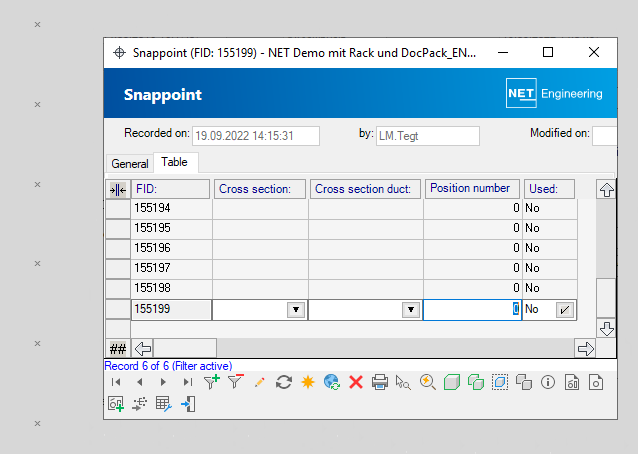Viewport: 638px width, 454px height.
Task: Click the single green cube icon
Action: (452, 382)
